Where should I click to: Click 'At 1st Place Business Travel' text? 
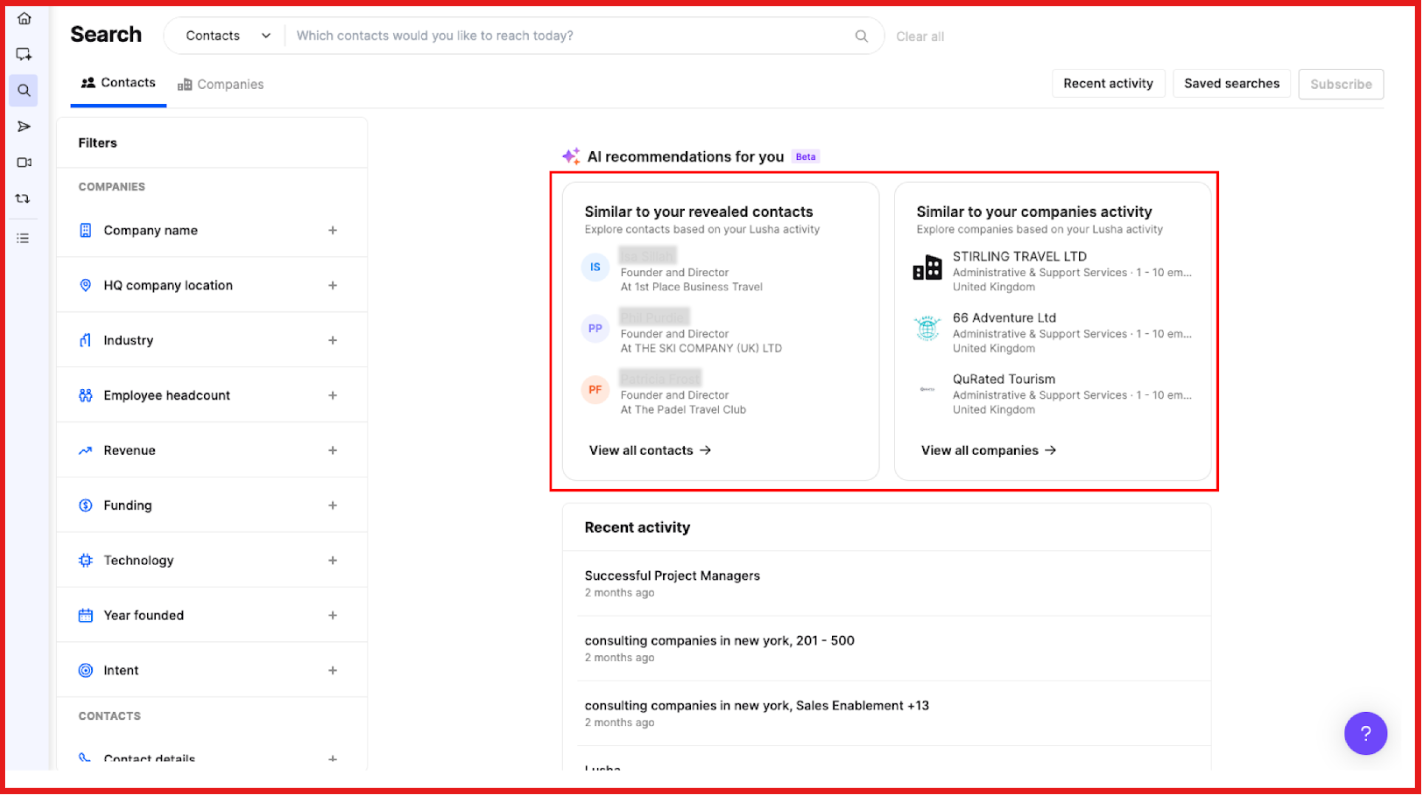[x=691, y=287]
